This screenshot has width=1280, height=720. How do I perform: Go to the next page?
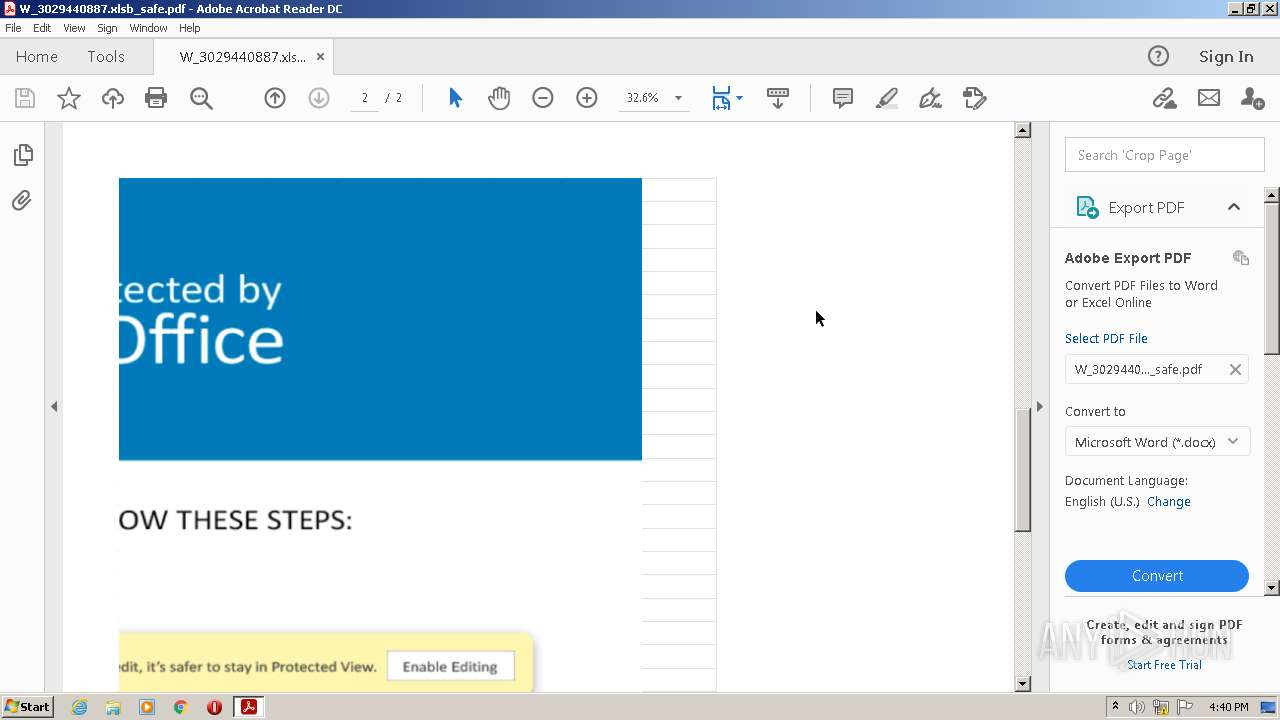319,98
